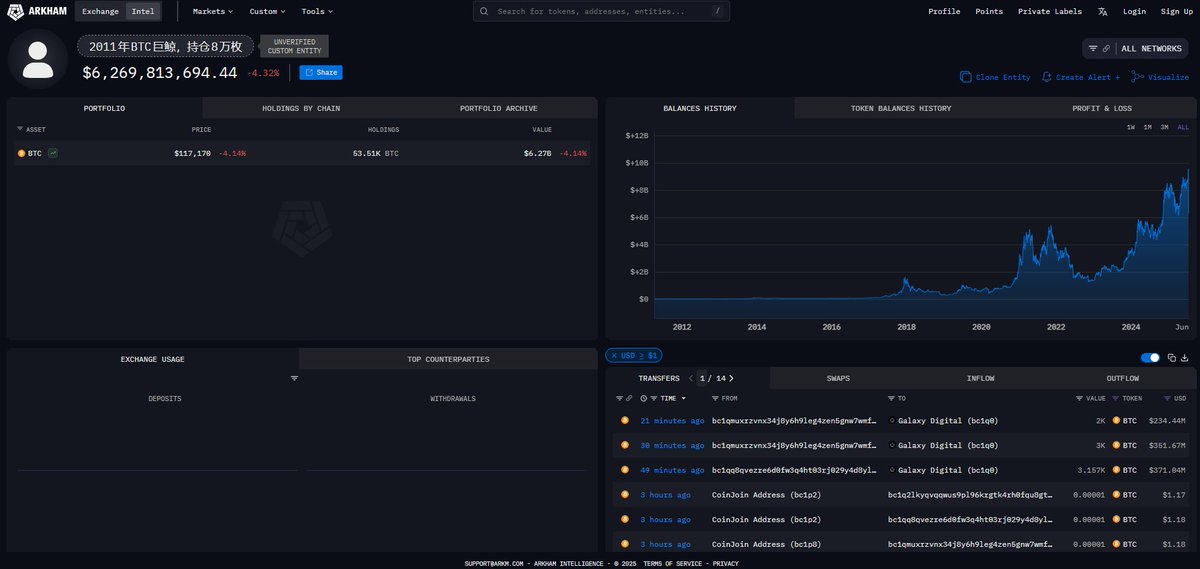Sort transfers by Time column
The width and height of the screenshot is (1200, 569).
coord(668,398)
